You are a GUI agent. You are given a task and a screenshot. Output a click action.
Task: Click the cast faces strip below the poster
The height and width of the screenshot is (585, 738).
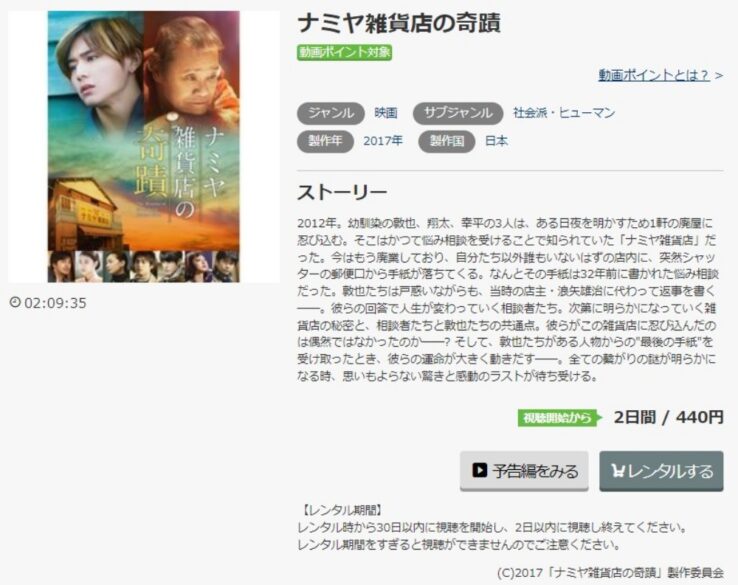[144, 266]
